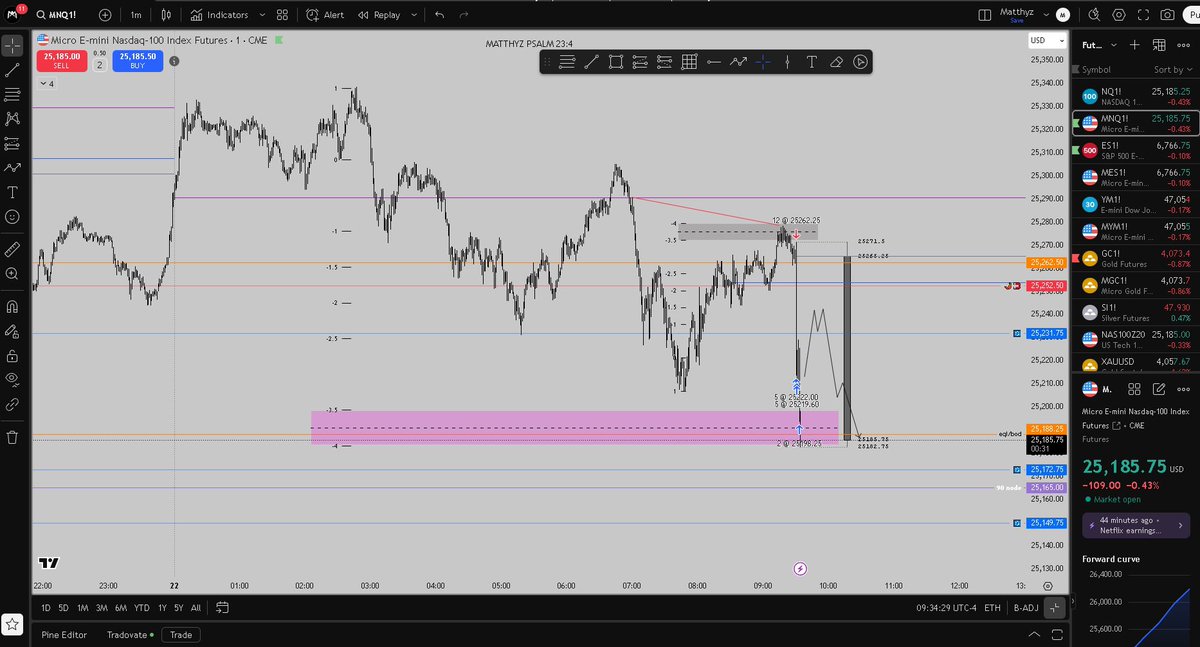Click the play circle icon in floating toolbar
Image resolution: width=1200 pixels, height=647 pixels.
(x=860, y=62)
